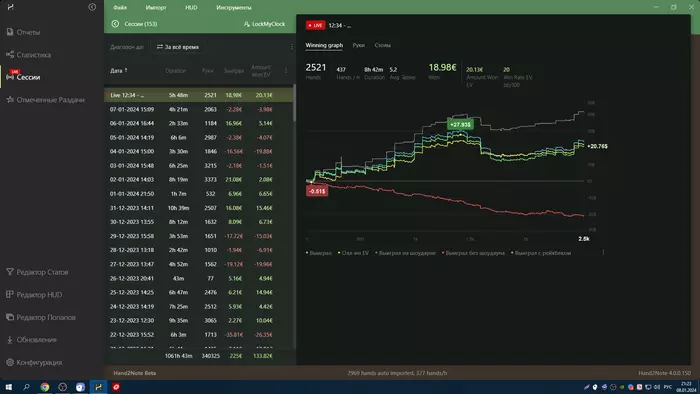The height and width of the screenshot is (394, 700).
Task: Click the -0.61$ graph low marker
Action: pos(317,191)
